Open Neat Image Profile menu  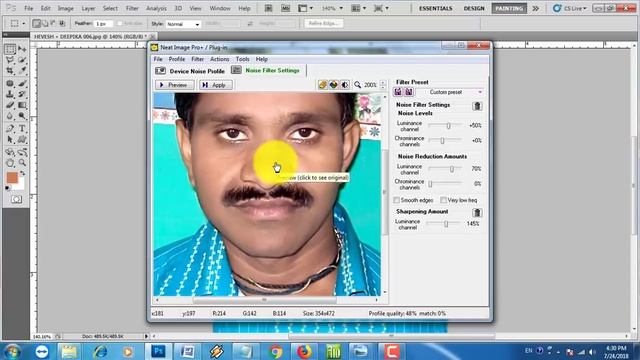(177, 59)
